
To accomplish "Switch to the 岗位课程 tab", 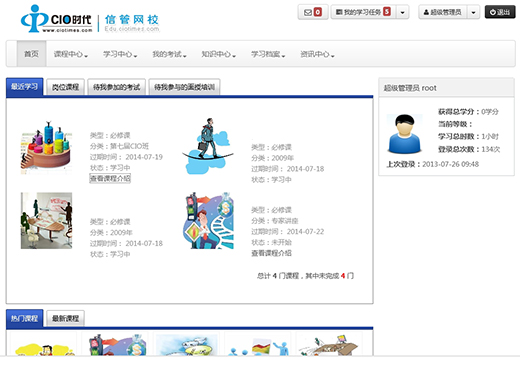I will pos(65,87).
